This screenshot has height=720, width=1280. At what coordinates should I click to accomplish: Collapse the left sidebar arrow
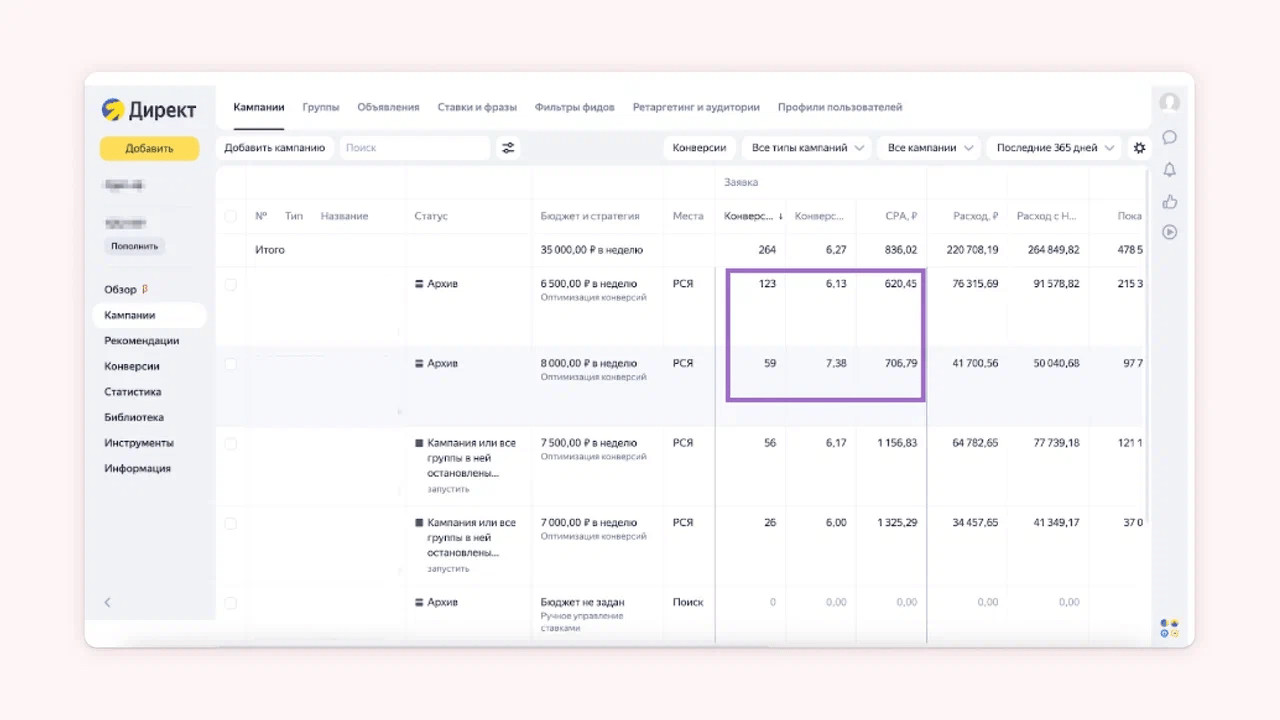[x=108, y=602]
